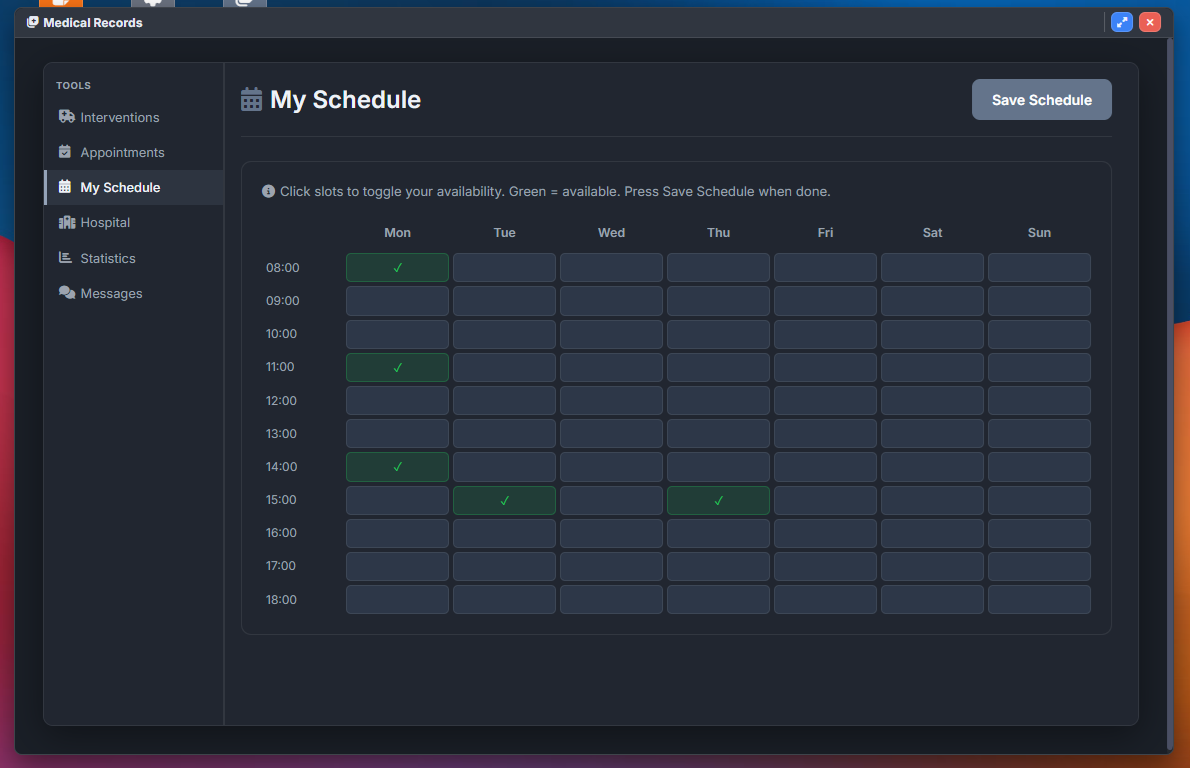Click the Tue column header
The image size is (1190, 768).
point(504,232)
